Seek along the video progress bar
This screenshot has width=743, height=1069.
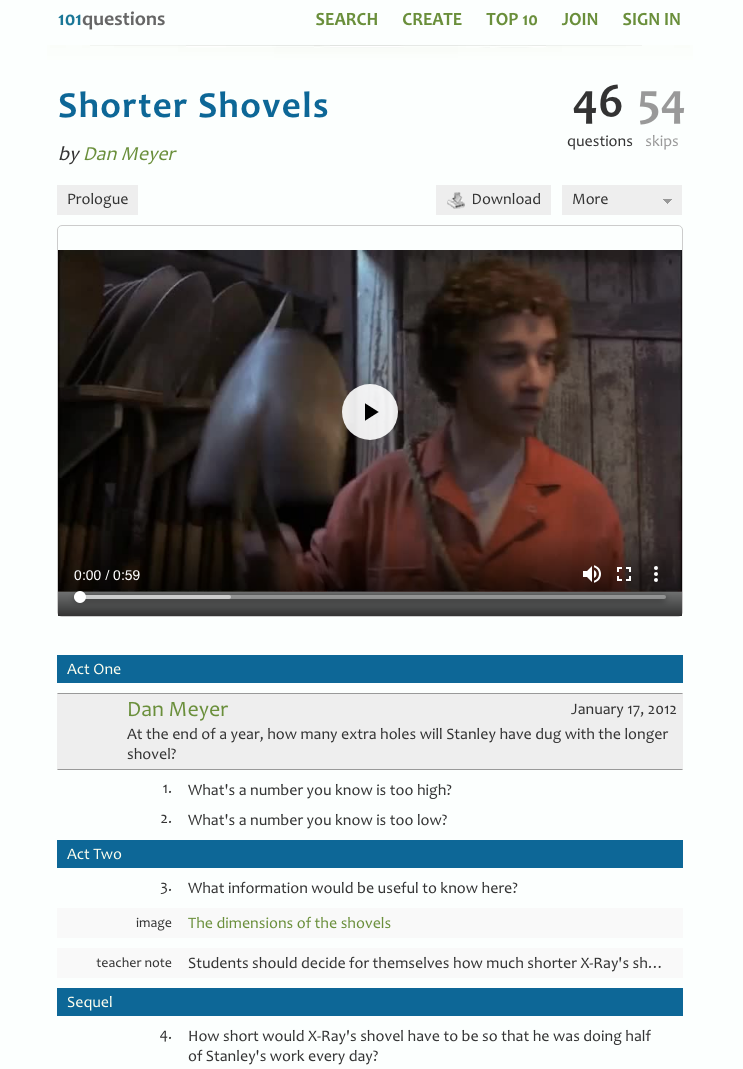click(x=372, y=597)
